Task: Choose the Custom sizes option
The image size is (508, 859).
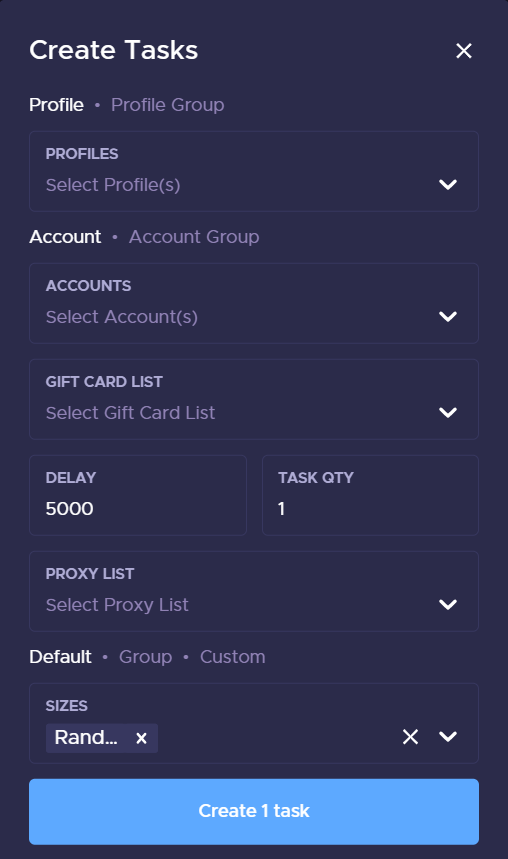Action: [x=232, y=657]
